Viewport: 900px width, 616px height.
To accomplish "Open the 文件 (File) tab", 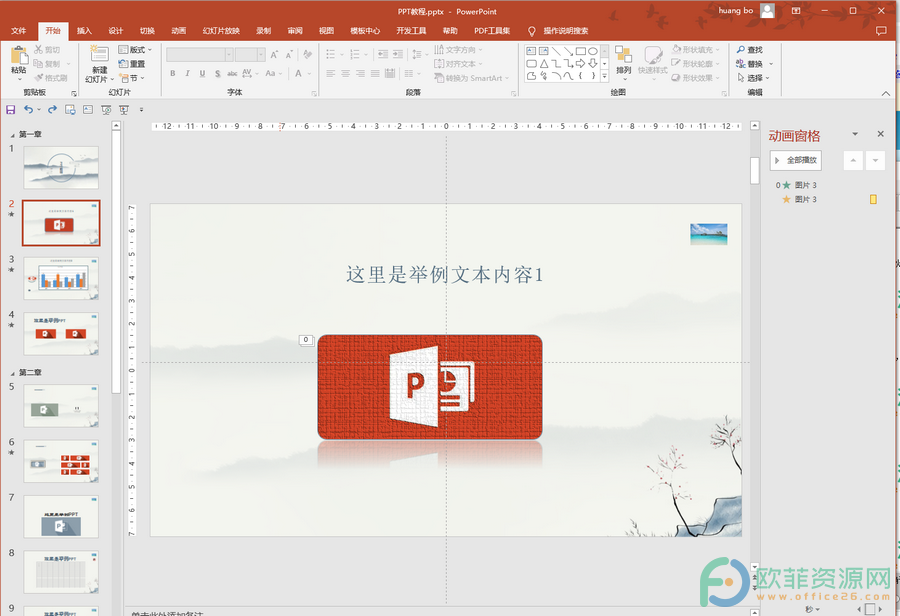I will [18, 31].
